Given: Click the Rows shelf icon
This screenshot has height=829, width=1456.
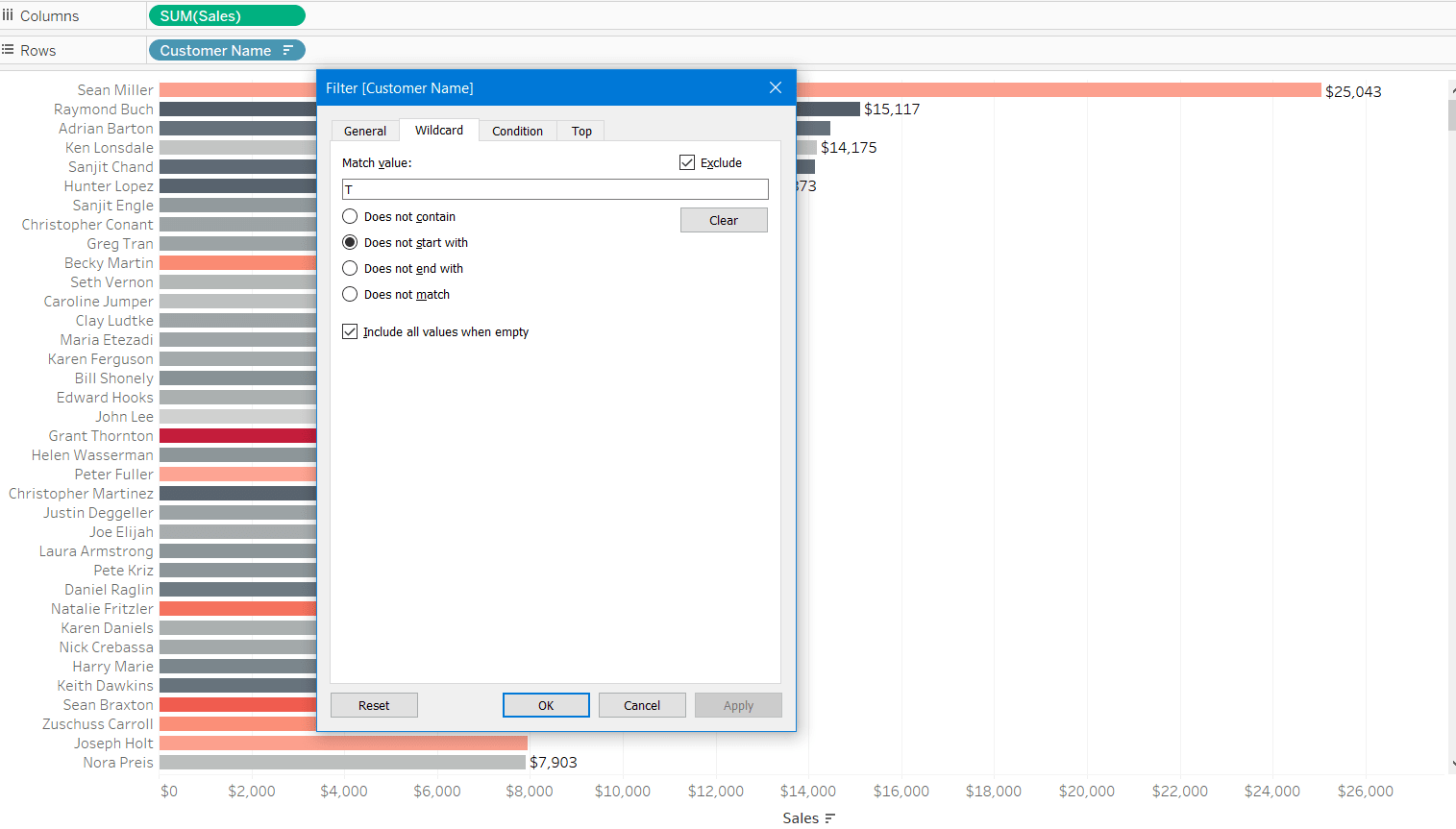Looking at the screenshot, I should coord(8,50).
